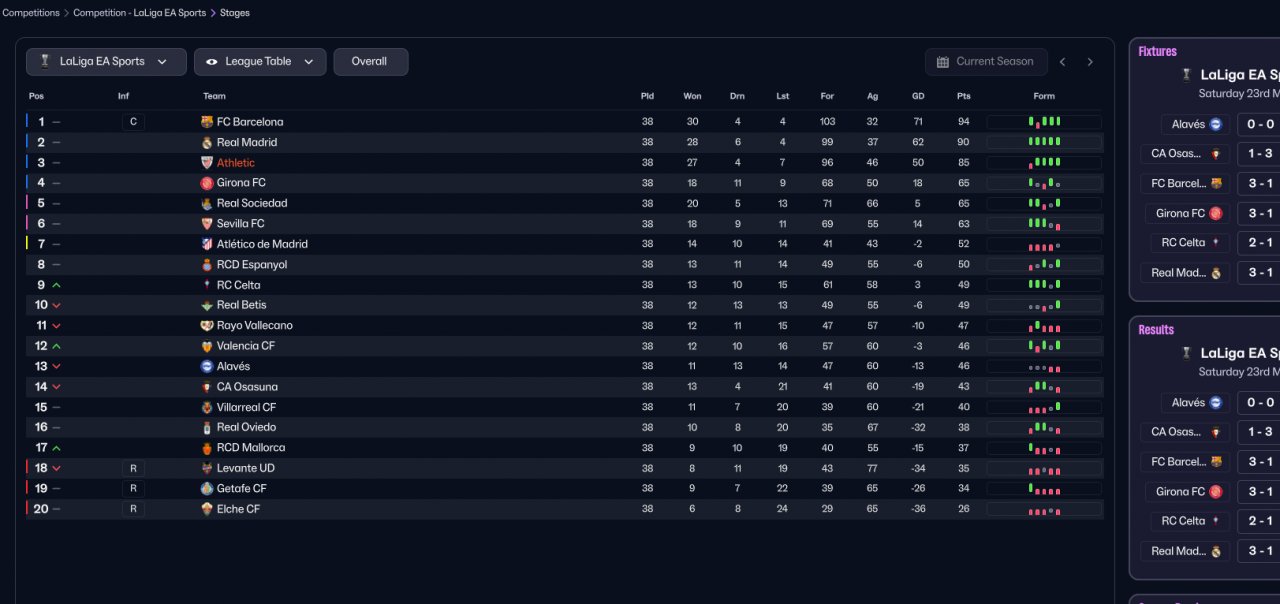
Task: Open Current Season date selector
Action: [985, 62]
